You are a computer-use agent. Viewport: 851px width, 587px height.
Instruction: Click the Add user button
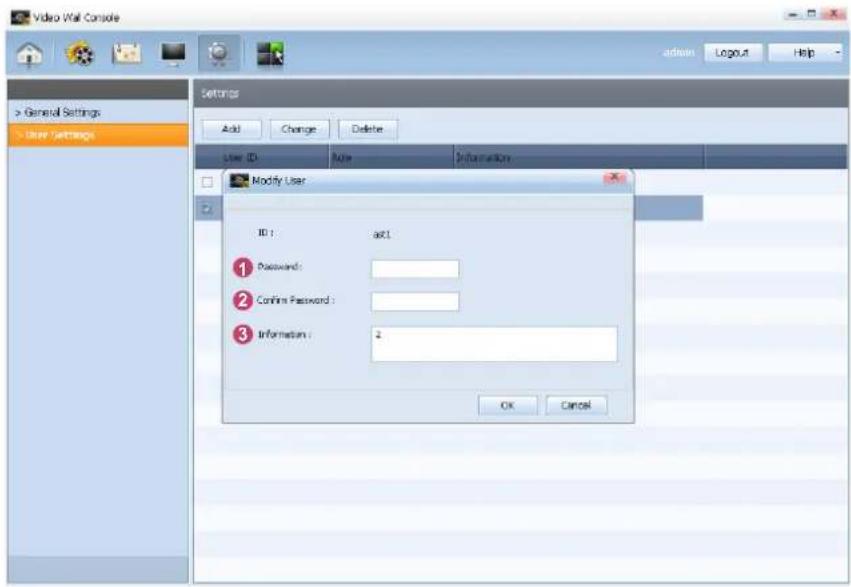point(232,129)
